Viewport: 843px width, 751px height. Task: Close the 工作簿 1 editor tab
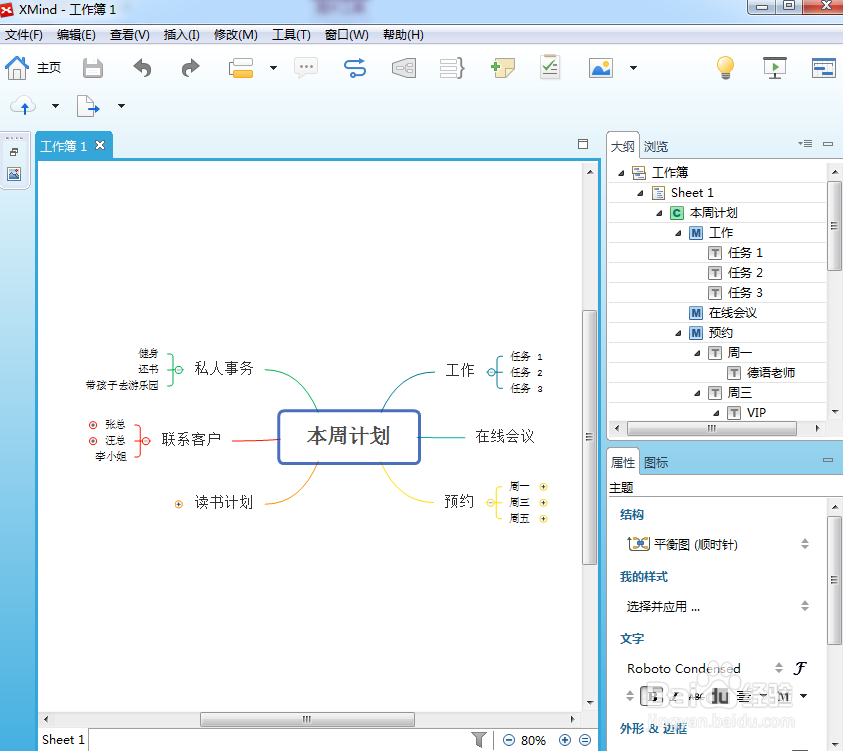(100, 145)
